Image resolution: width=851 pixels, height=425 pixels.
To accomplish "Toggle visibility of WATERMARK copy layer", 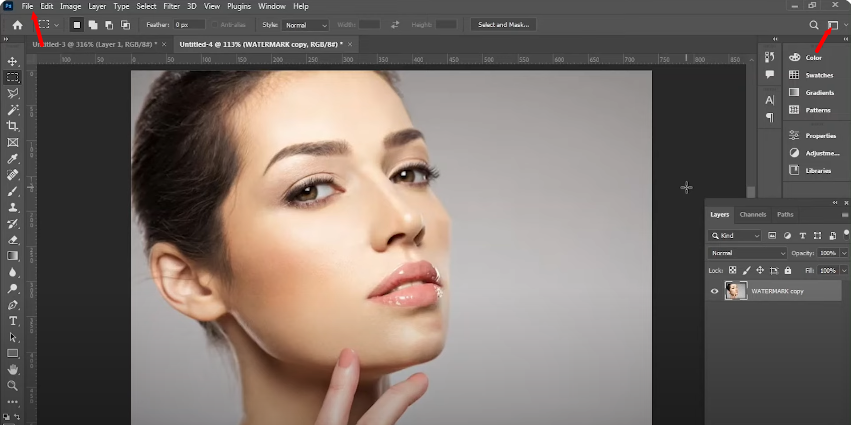I will tap(714, 291).
